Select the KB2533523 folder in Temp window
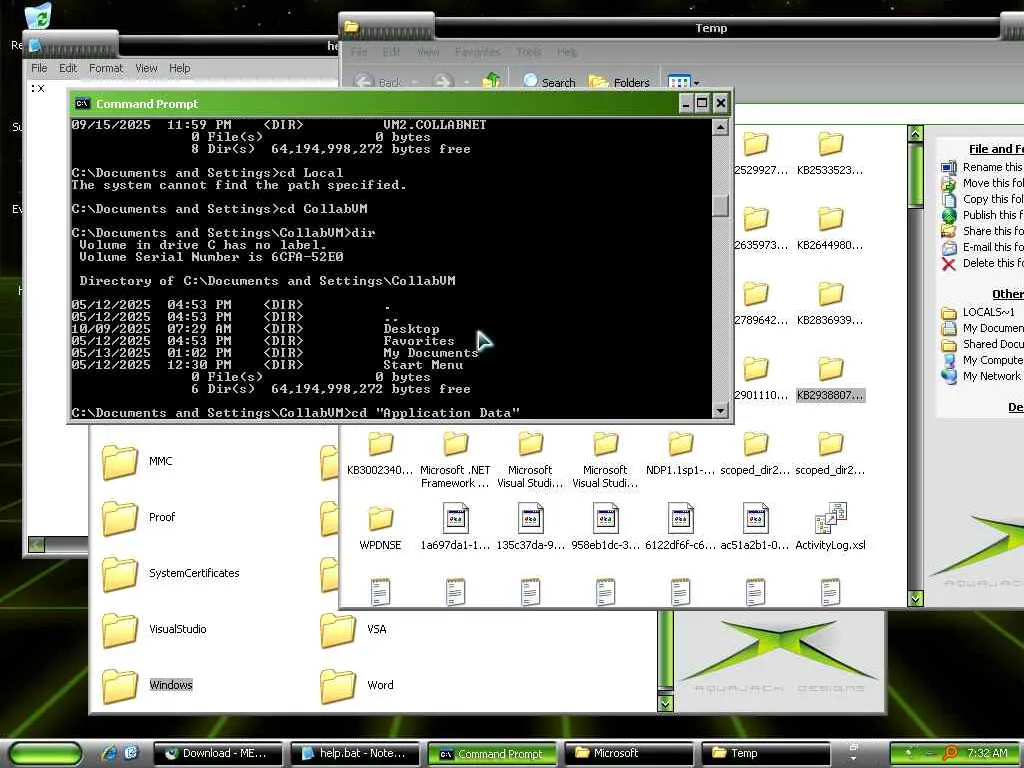 click(x=830, y=154)
